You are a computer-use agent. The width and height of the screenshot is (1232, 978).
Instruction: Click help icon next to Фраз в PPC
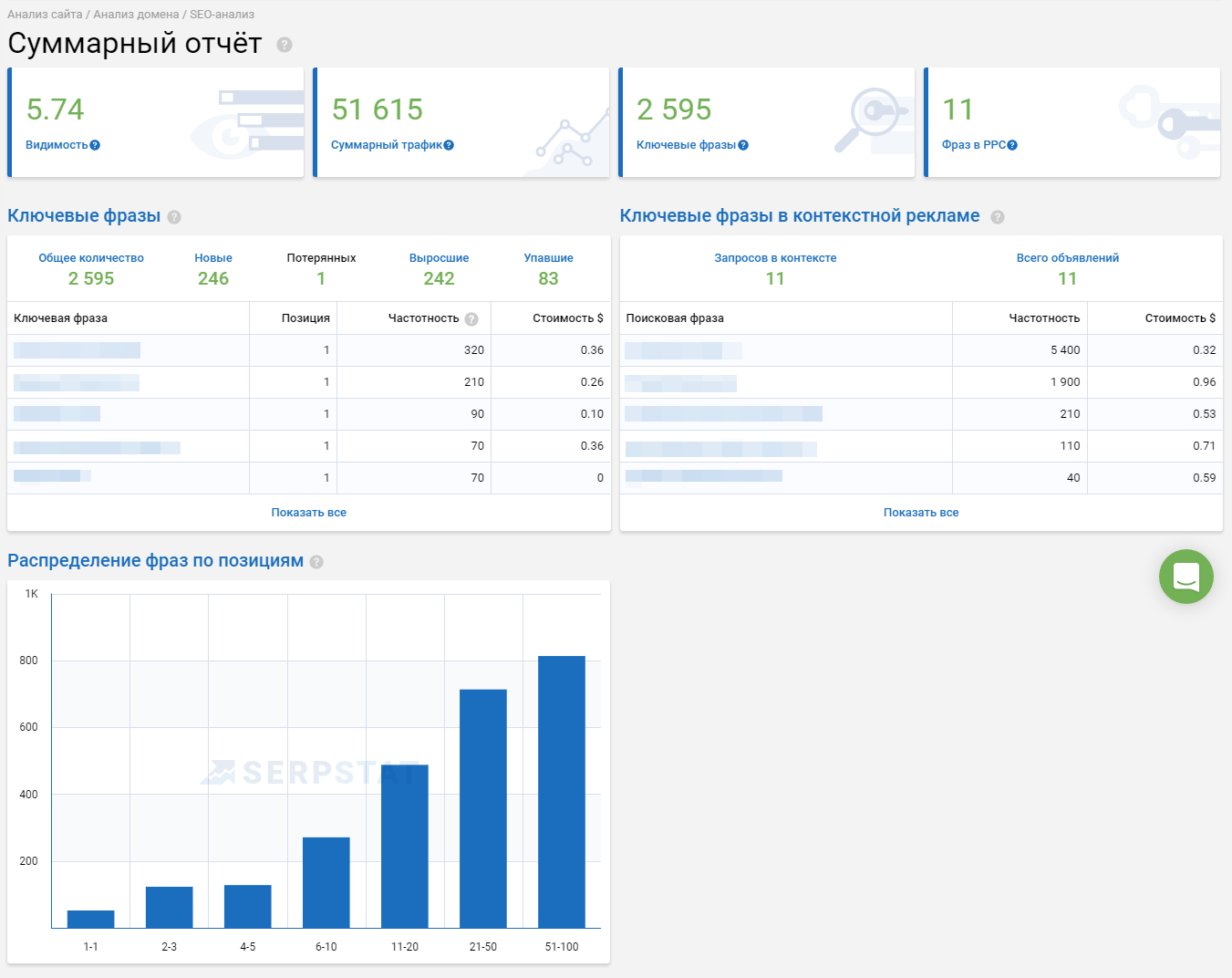pyautogui.click(x=1012, y=145)
